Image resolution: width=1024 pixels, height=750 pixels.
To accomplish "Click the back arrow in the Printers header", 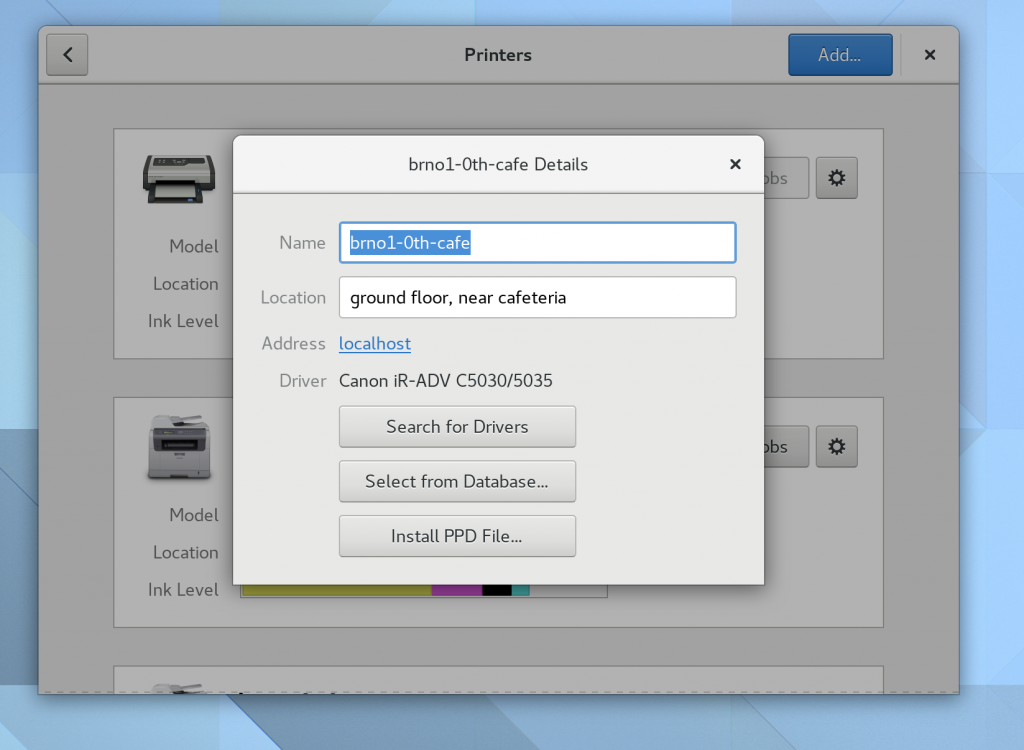I will pyautogui.click(x=66, y=55).
